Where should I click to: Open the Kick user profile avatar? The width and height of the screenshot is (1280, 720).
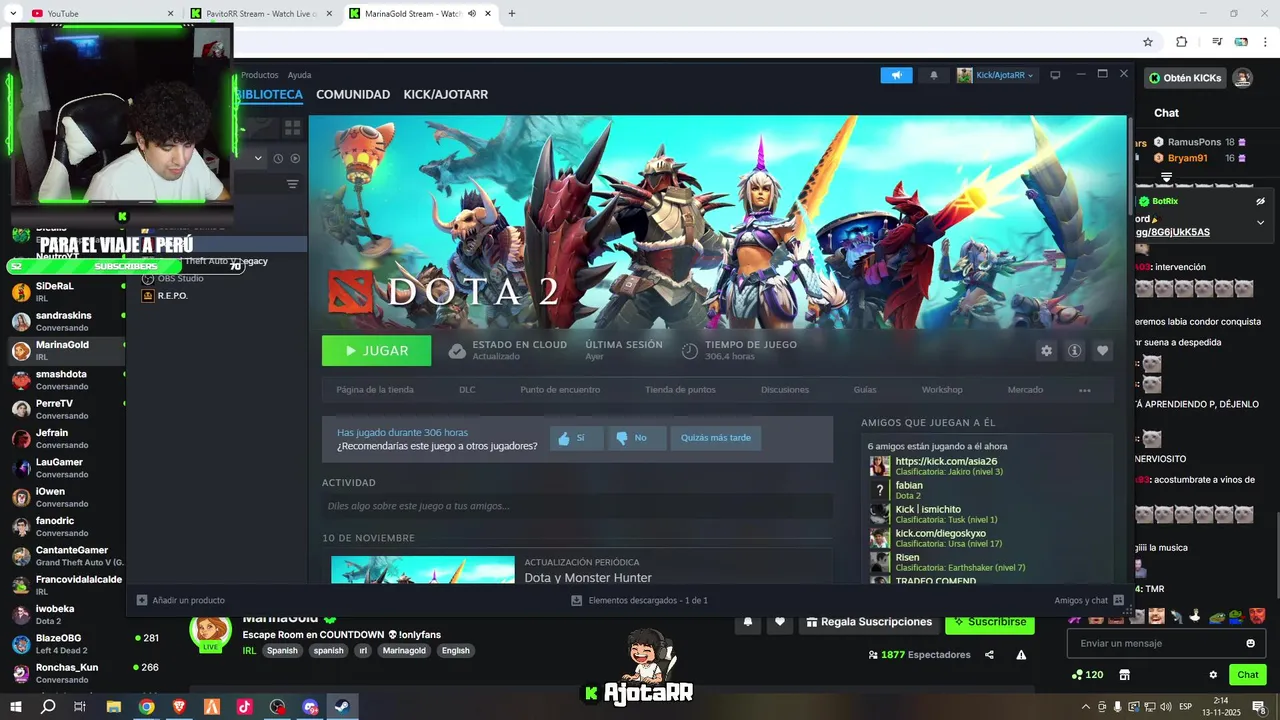tap(1242, 78)
